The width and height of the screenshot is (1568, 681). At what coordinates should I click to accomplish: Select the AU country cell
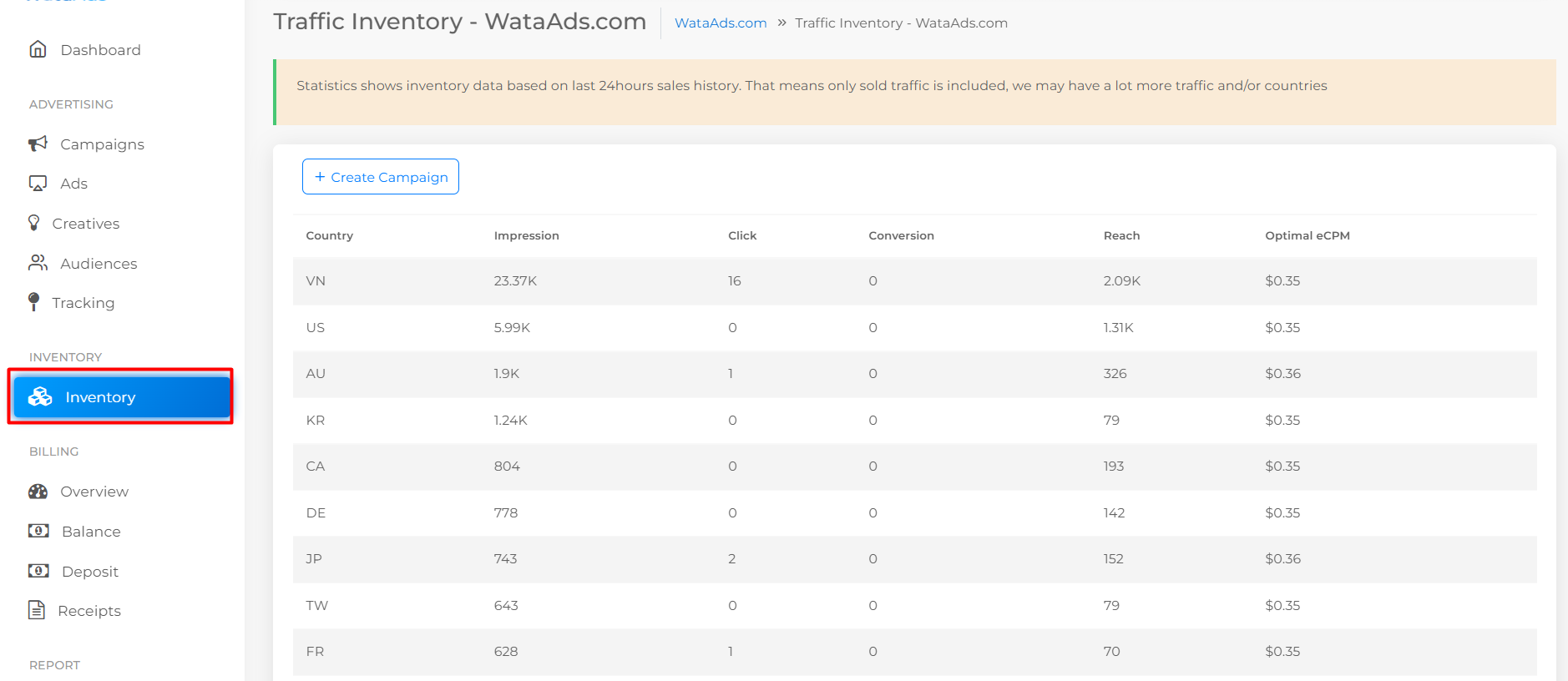pos(316,374)
